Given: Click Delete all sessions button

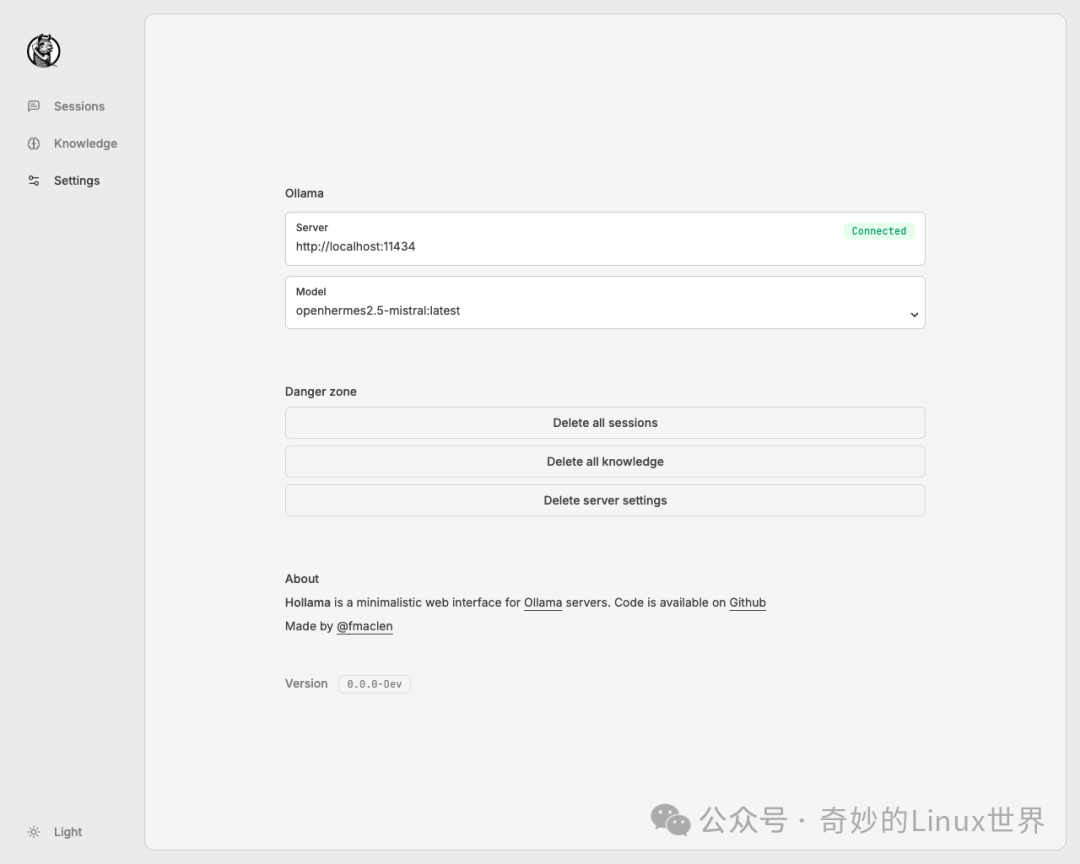Looking at the screenshot, I should click(605, 422).
